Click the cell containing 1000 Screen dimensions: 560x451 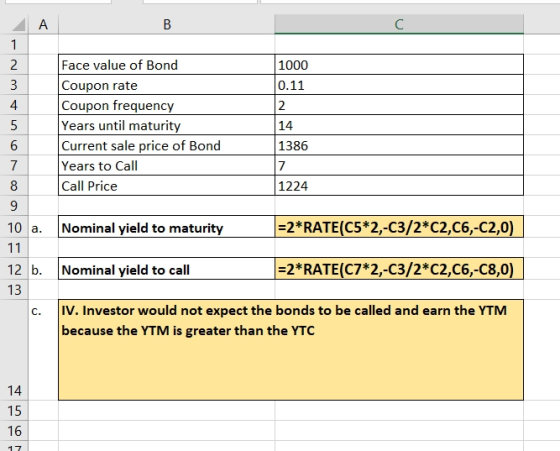click(x=399, y=65)
